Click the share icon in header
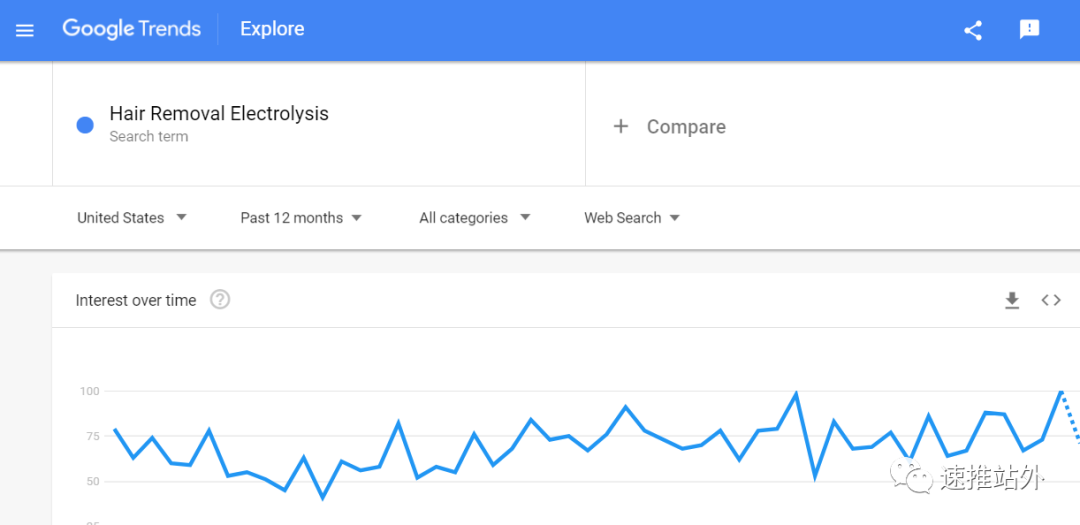 973,30
